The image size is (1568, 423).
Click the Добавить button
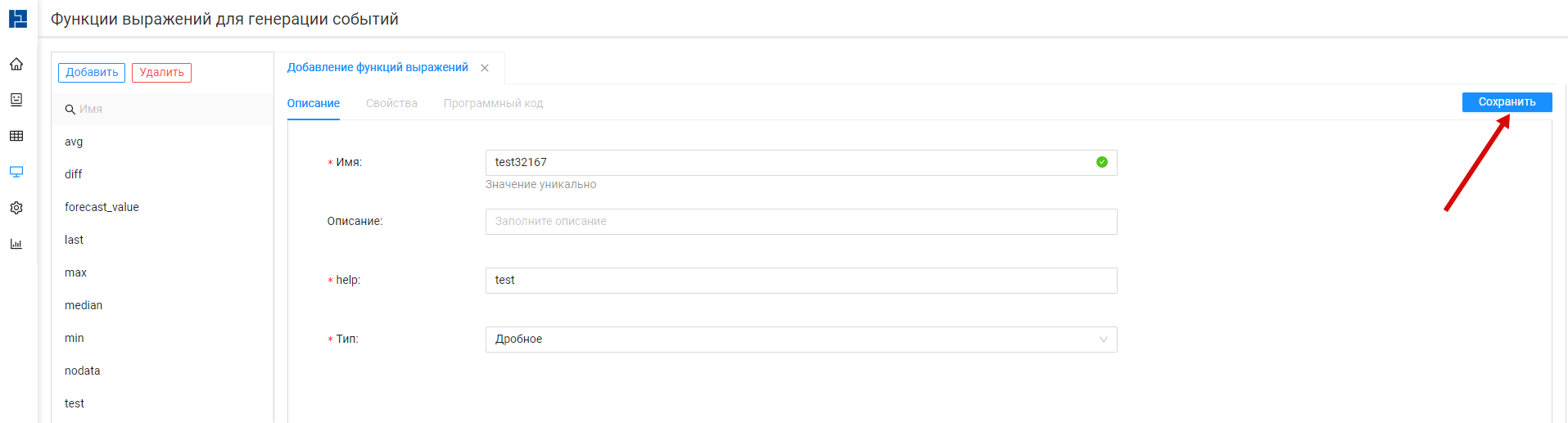tap(92, 73)
